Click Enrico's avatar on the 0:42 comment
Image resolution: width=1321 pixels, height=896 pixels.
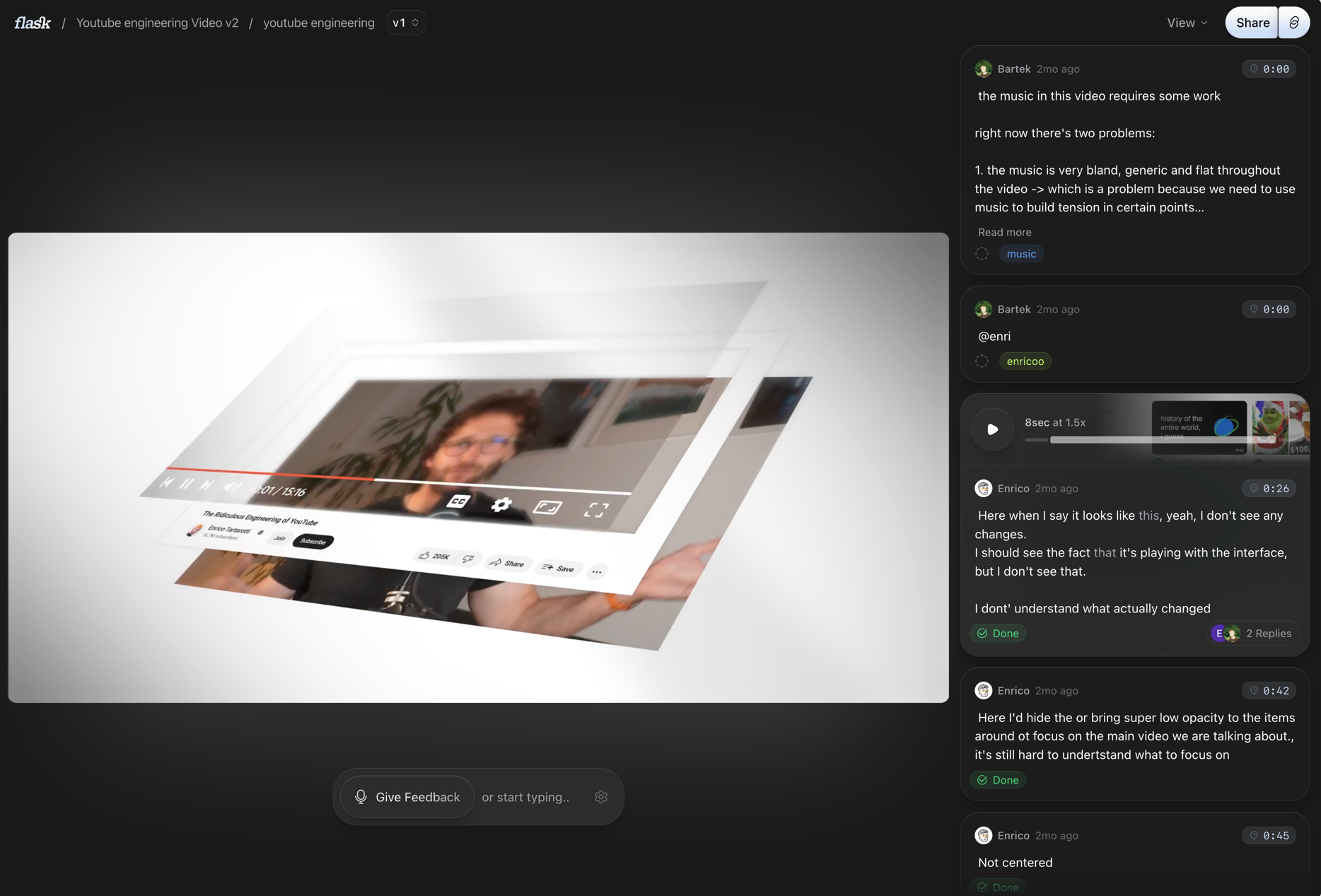(x=983, y=690)
